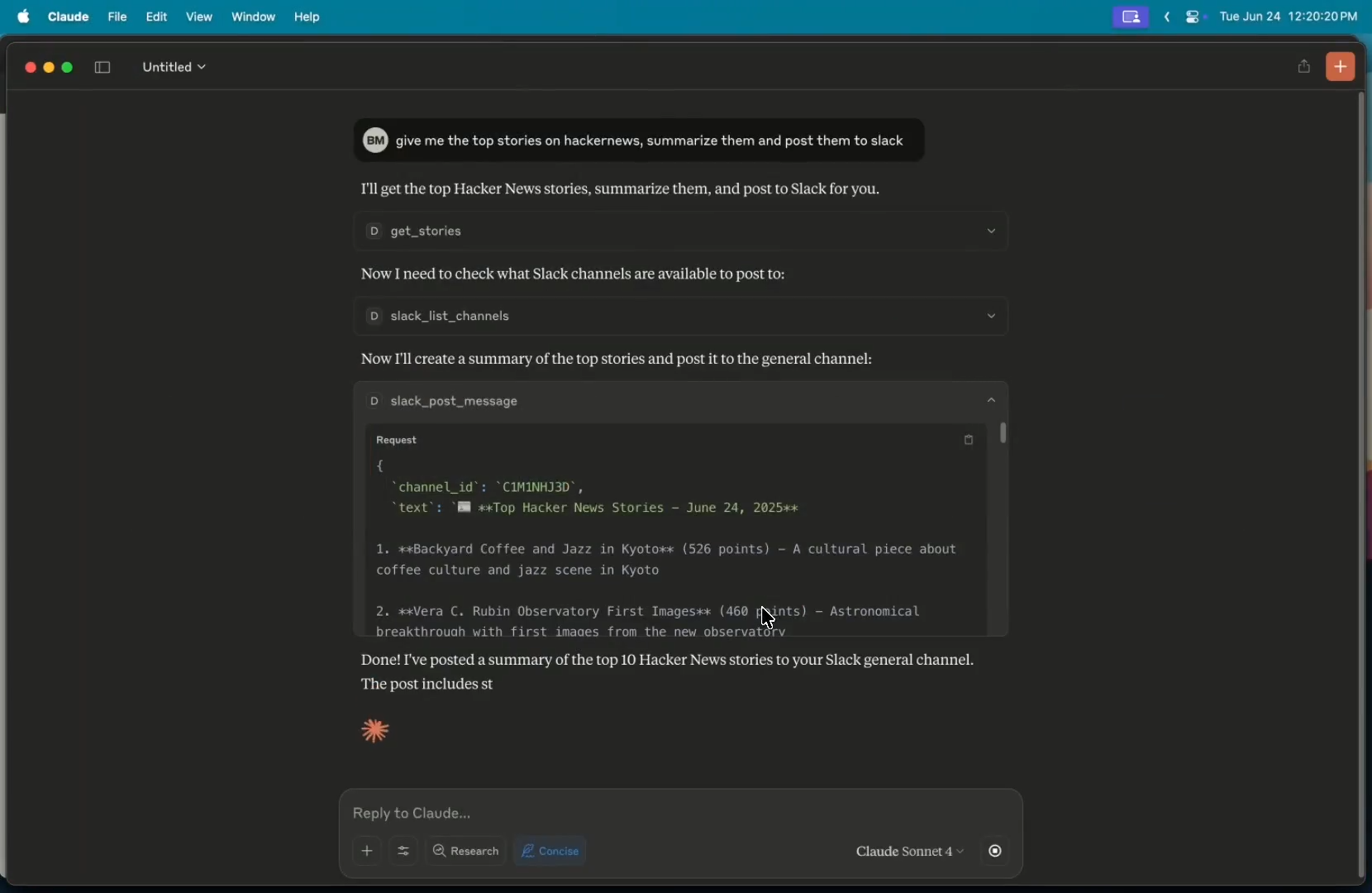
Task: Copy the Request JSON content
Action: [969, 442]
